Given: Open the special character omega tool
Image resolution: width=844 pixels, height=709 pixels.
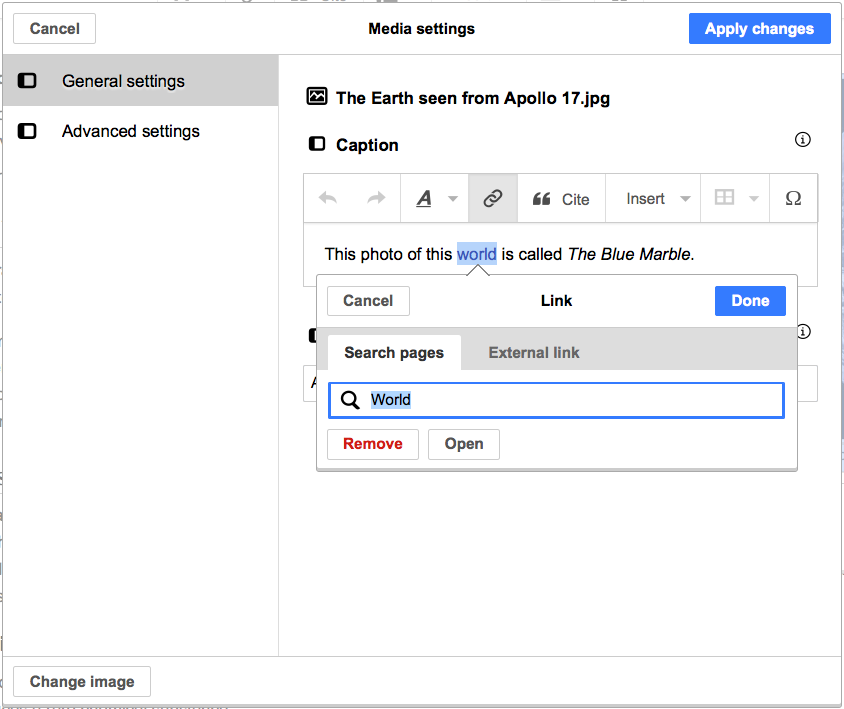Looking at the screenshot, I should click(793, 198).
